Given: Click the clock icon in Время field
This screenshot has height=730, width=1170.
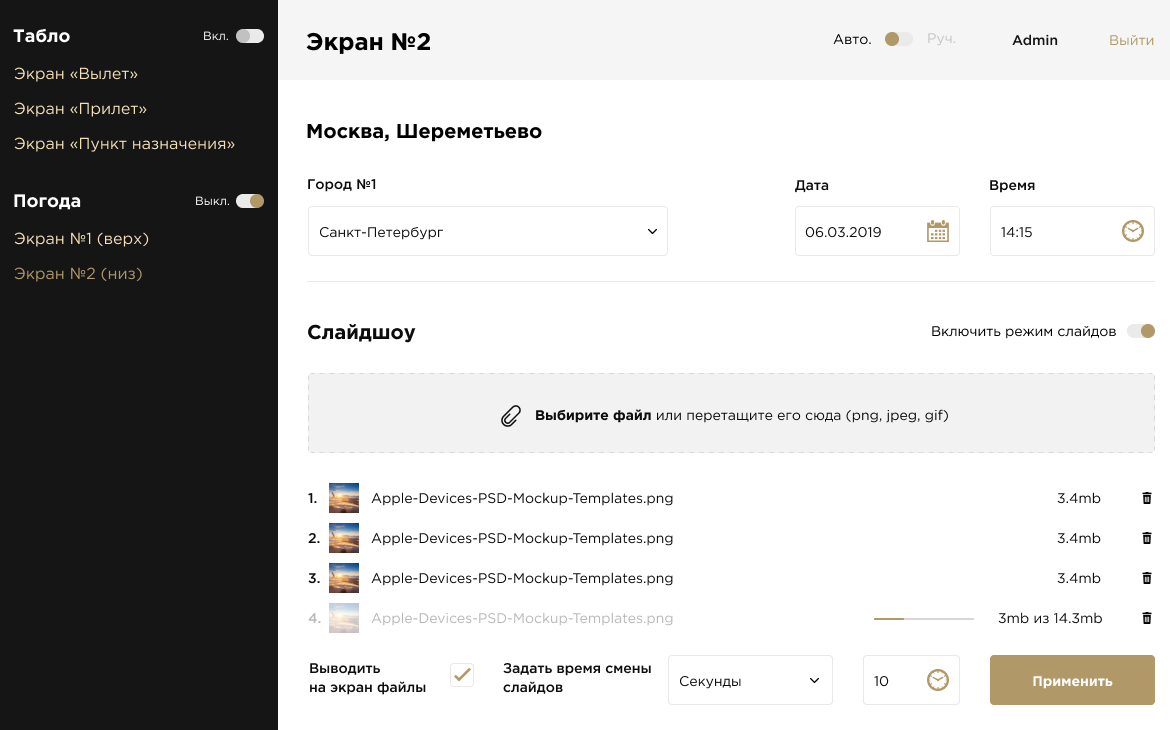Looking at the screenshot, I should (1132, 231).
